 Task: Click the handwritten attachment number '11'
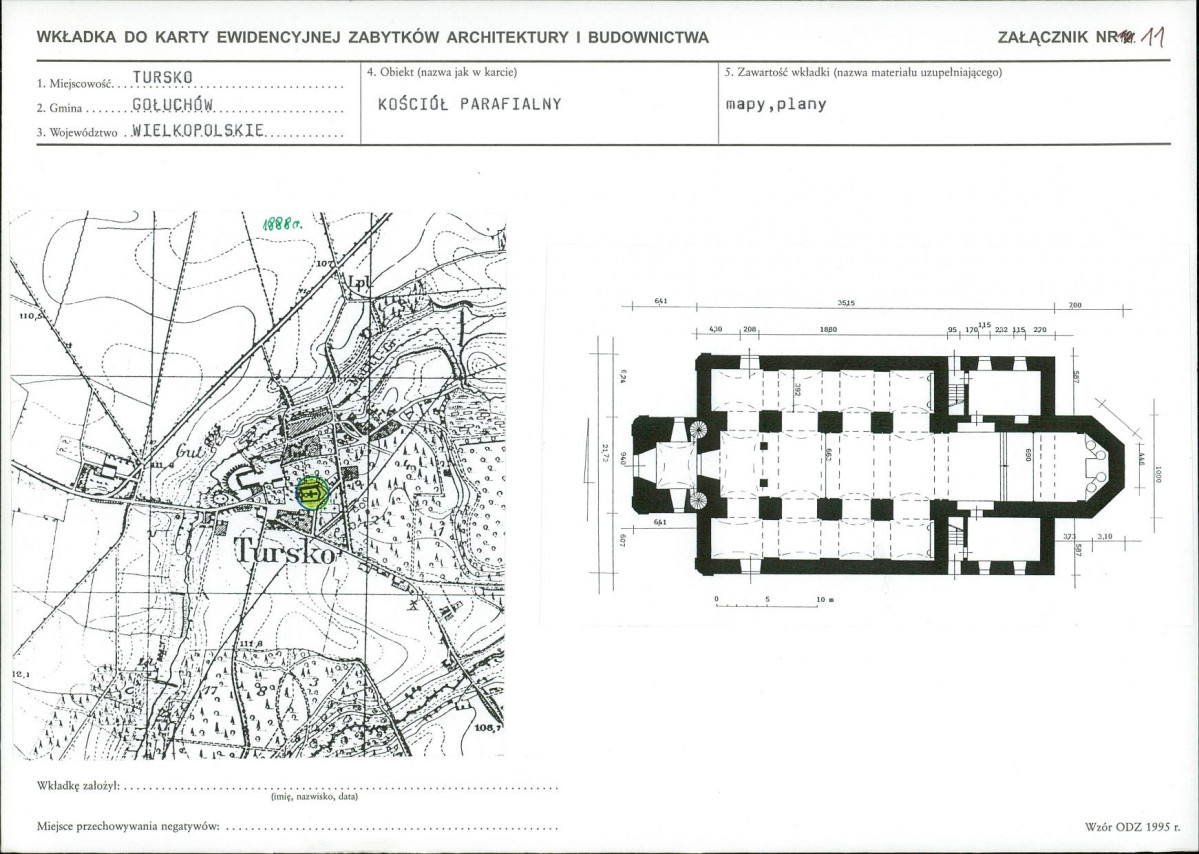[1152, 37]
